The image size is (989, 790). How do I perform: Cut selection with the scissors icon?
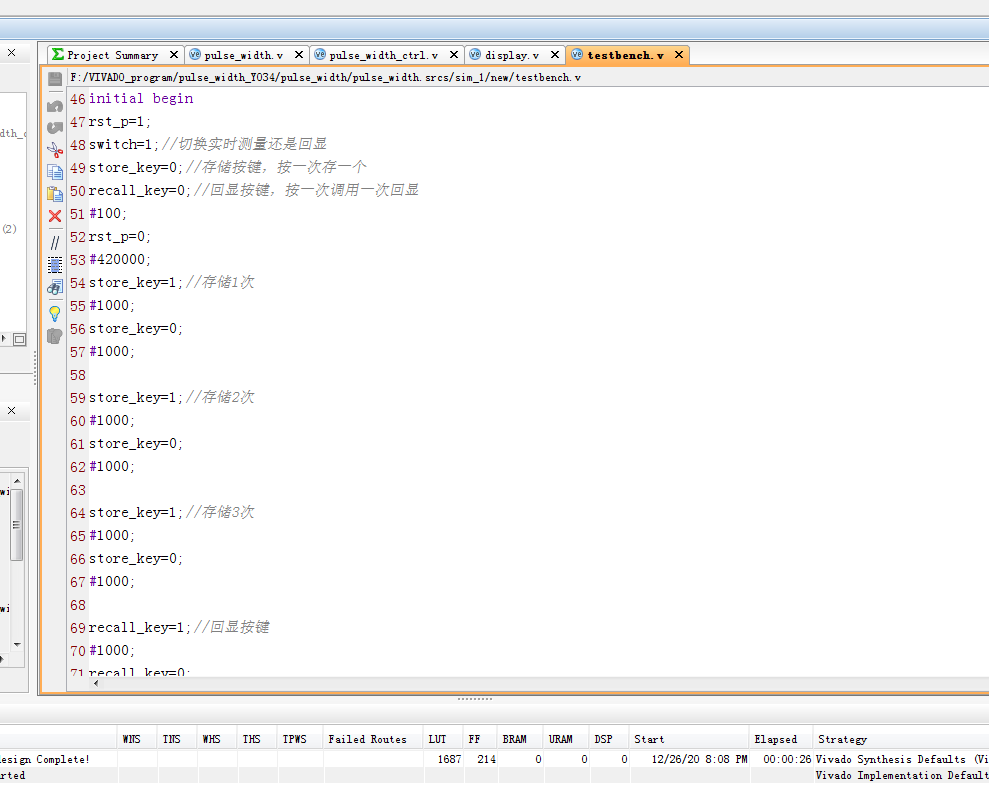[x=55, y=150]
